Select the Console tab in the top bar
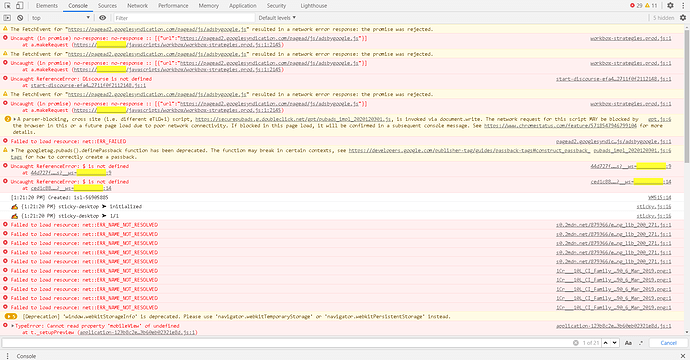The image size is (690, 360). (78, 6)
